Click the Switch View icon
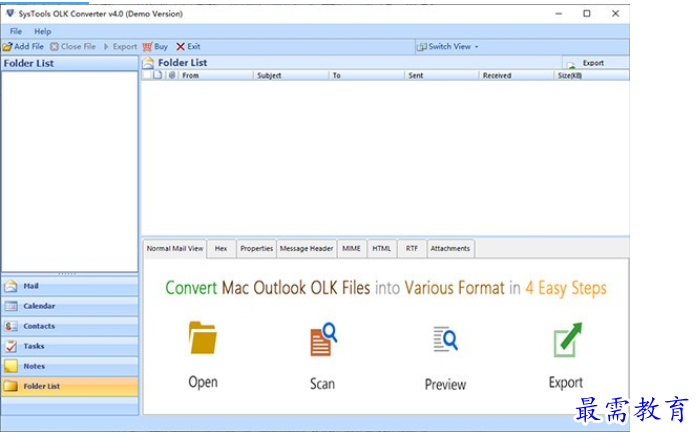The width and height of the screenshot is (697, 441). point(422,47)
